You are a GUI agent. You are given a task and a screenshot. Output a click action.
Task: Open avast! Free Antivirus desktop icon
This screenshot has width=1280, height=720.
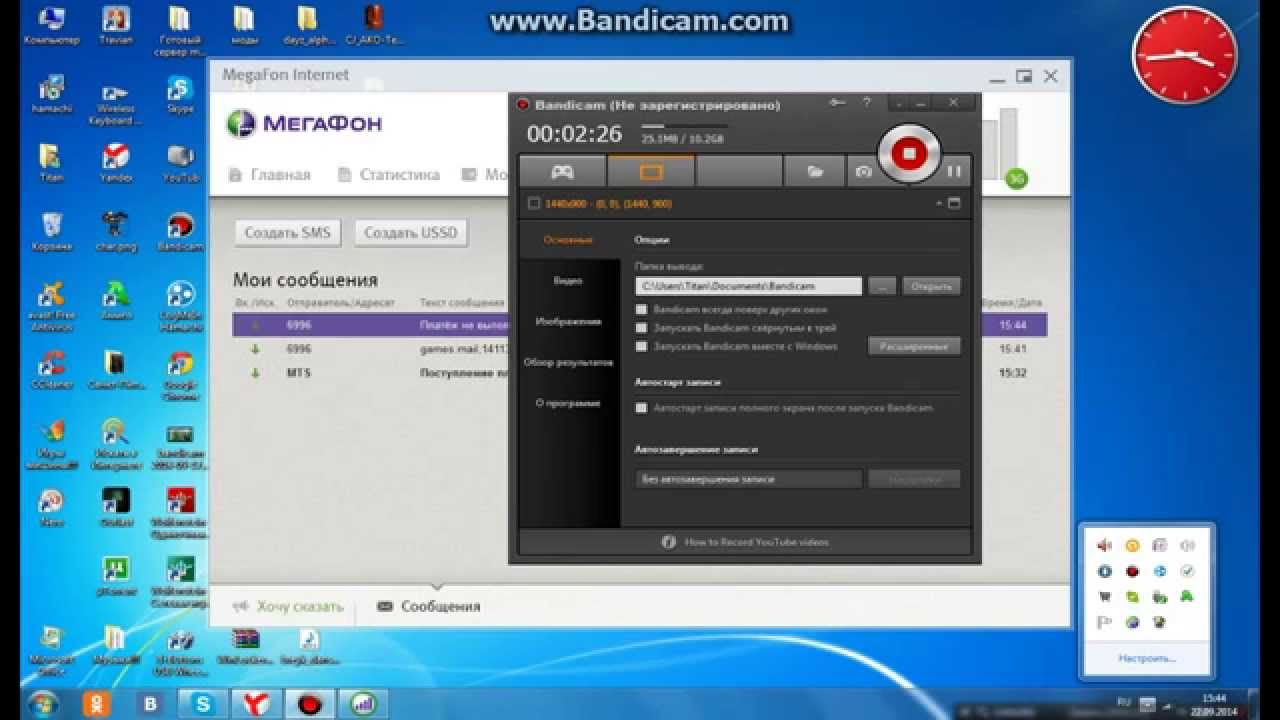(x=51, y=306)
